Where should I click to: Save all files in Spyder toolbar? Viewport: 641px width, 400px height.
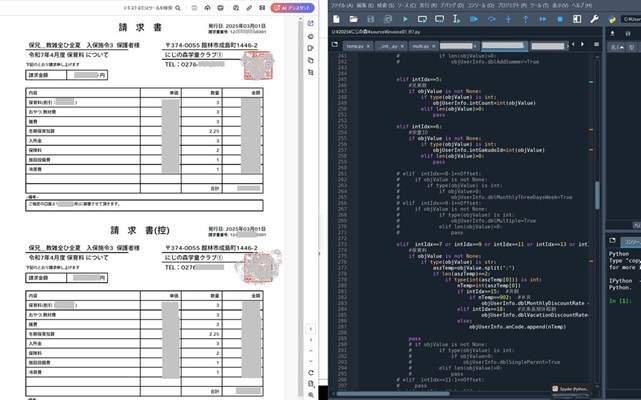point(388,19)
